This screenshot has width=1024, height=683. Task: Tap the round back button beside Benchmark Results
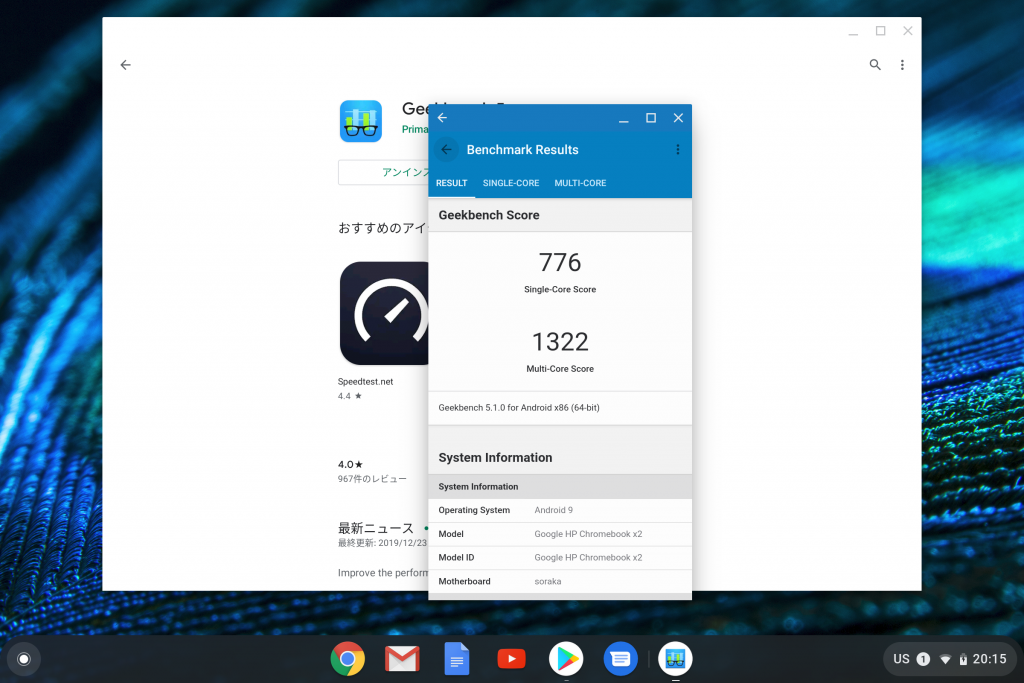click(x=447, y=150)
